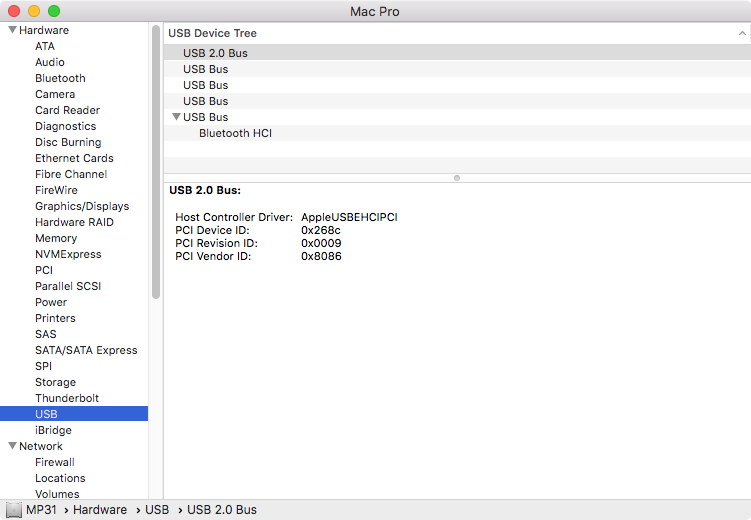Open the SAS category
Viewport: 751px width, 520px height.
click(46, 334)
